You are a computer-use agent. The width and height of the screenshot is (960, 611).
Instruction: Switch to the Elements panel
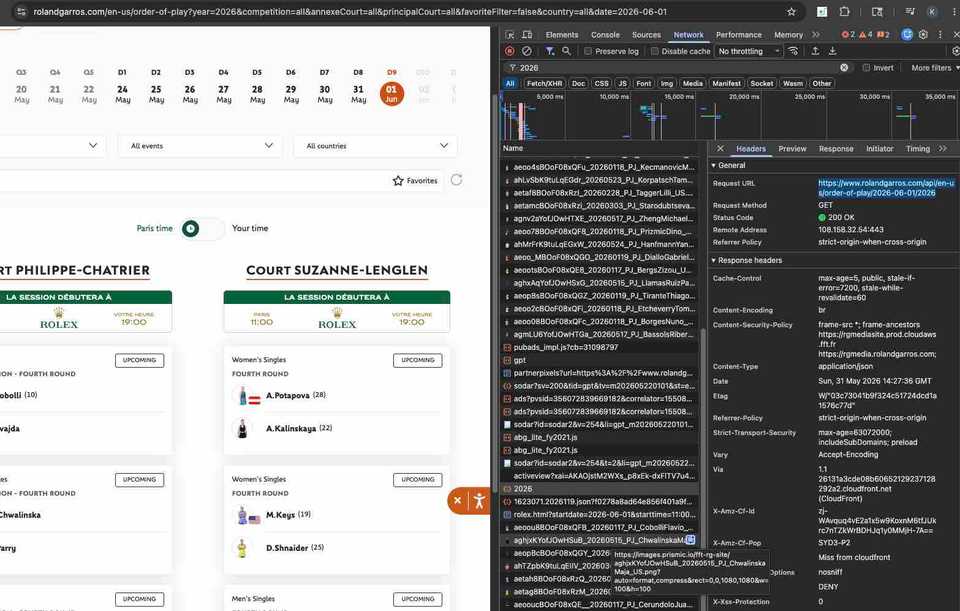561,35
